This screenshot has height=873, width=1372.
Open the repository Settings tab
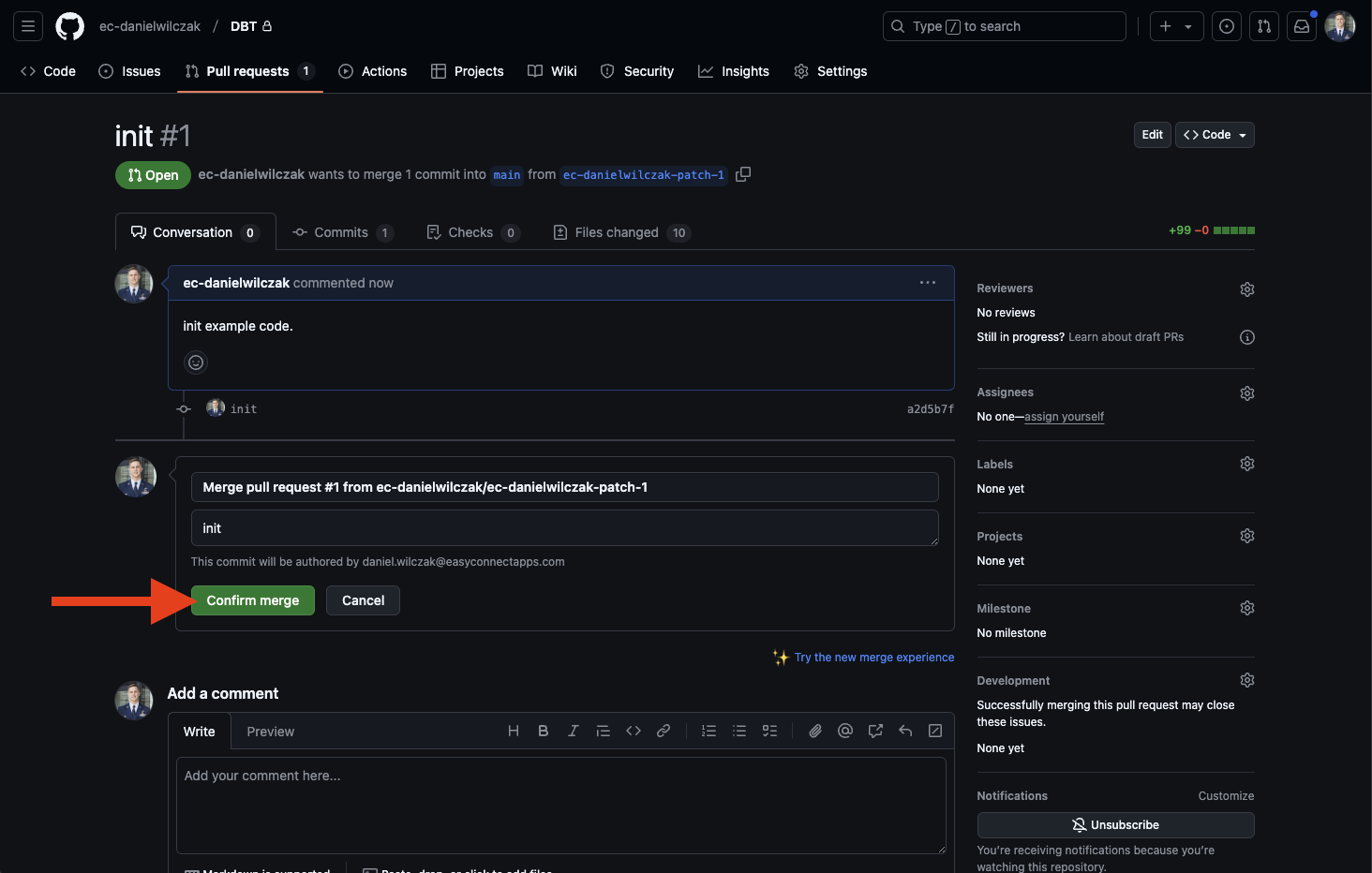click(x=830, y=71)
